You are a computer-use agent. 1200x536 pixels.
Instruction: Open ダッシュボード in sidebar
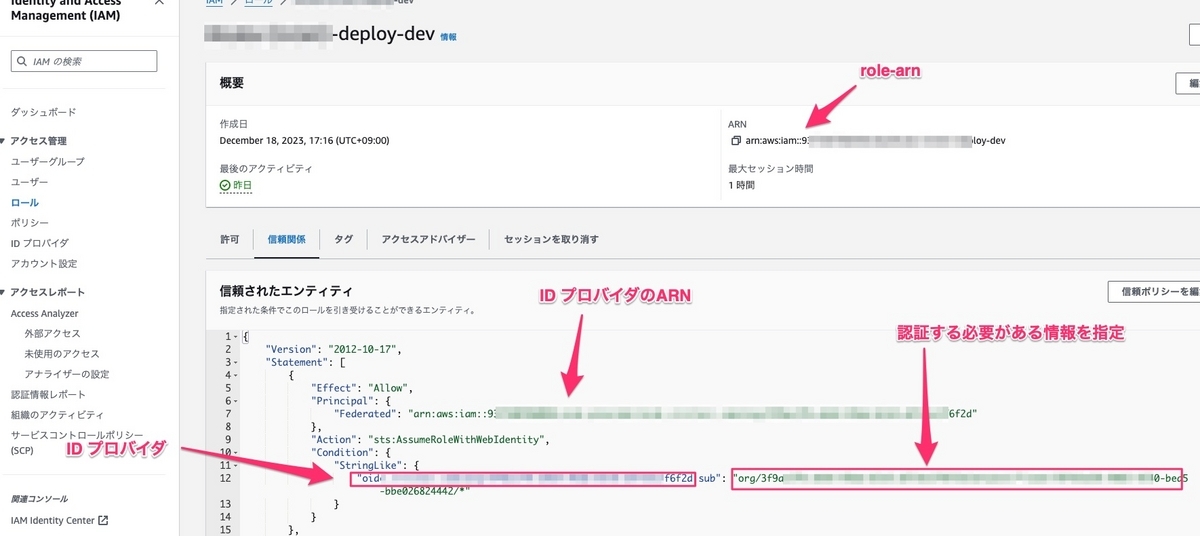pos(43,112)
